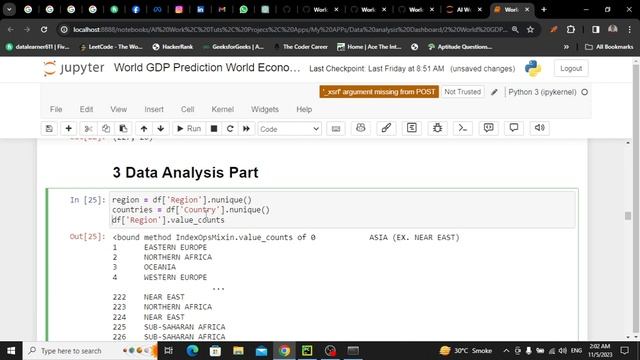Open the Kernel menu

coord(222,109)
